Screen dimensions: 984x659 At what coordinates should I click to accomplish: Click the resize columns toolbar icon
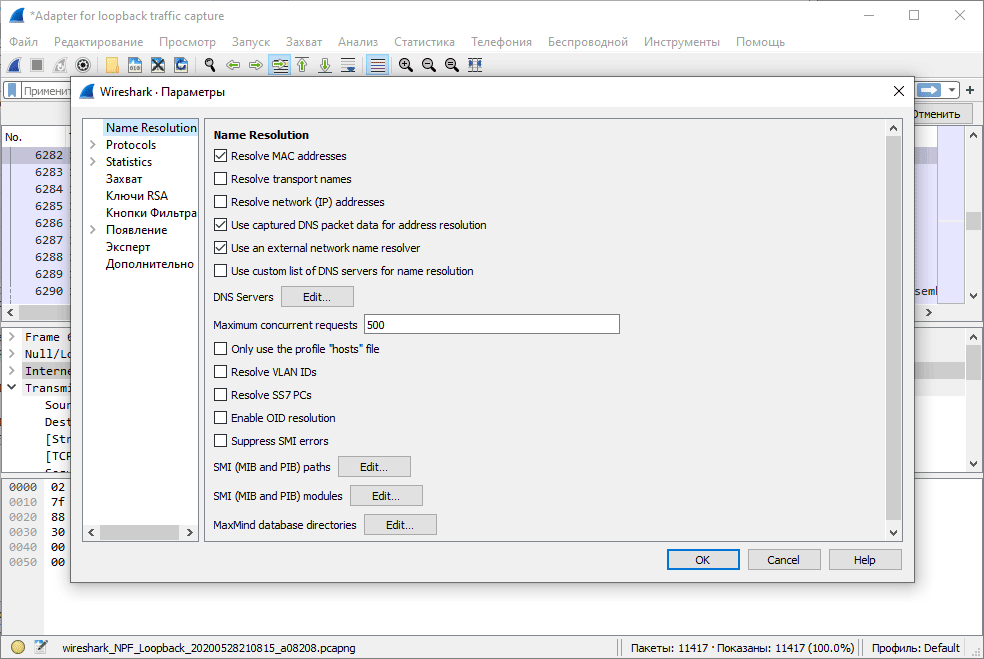475,65
